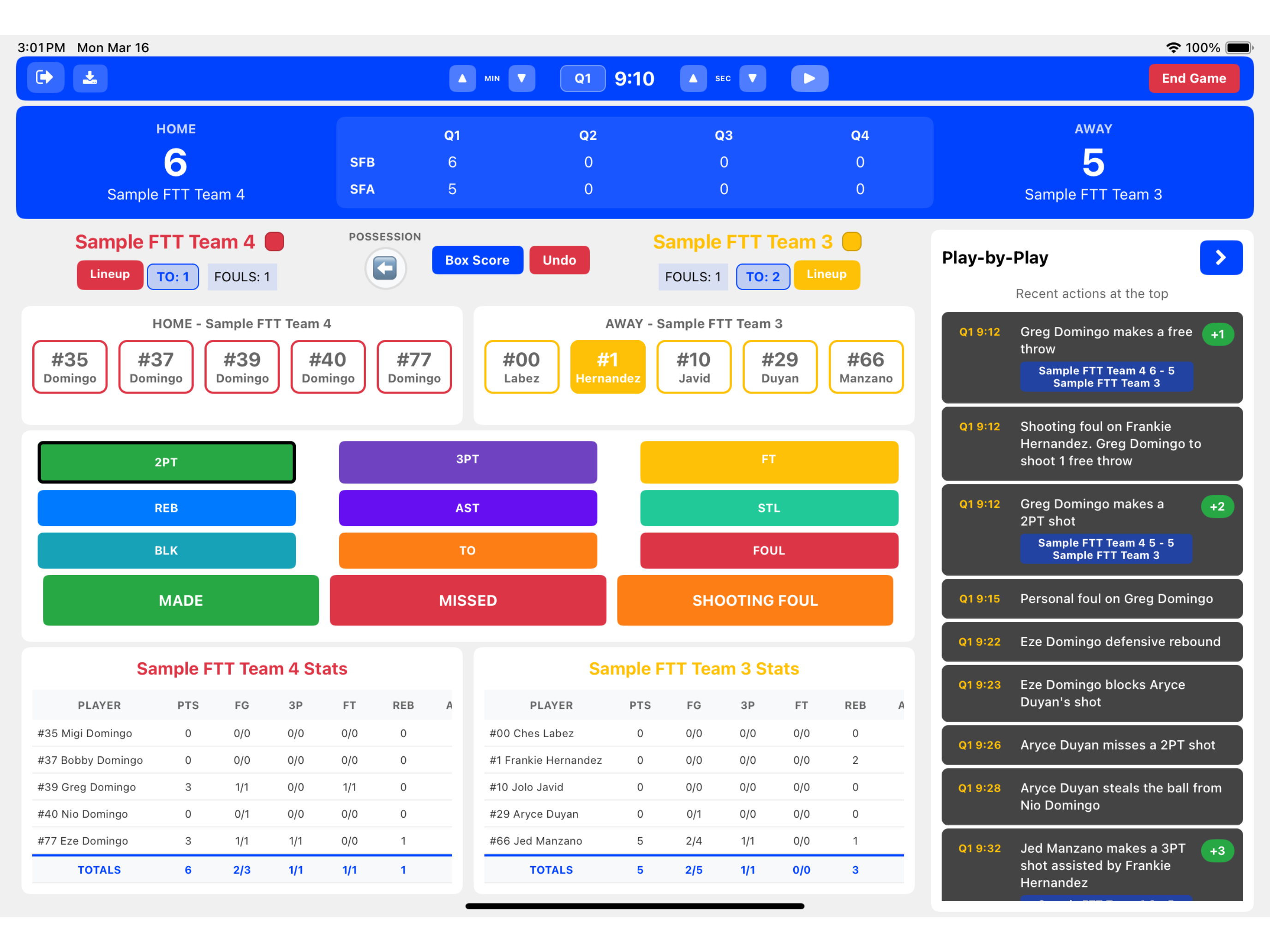Viewport: 1270px width, 952px height.
Task: Mark the shot as MISSED
Action: pos(468,600)
